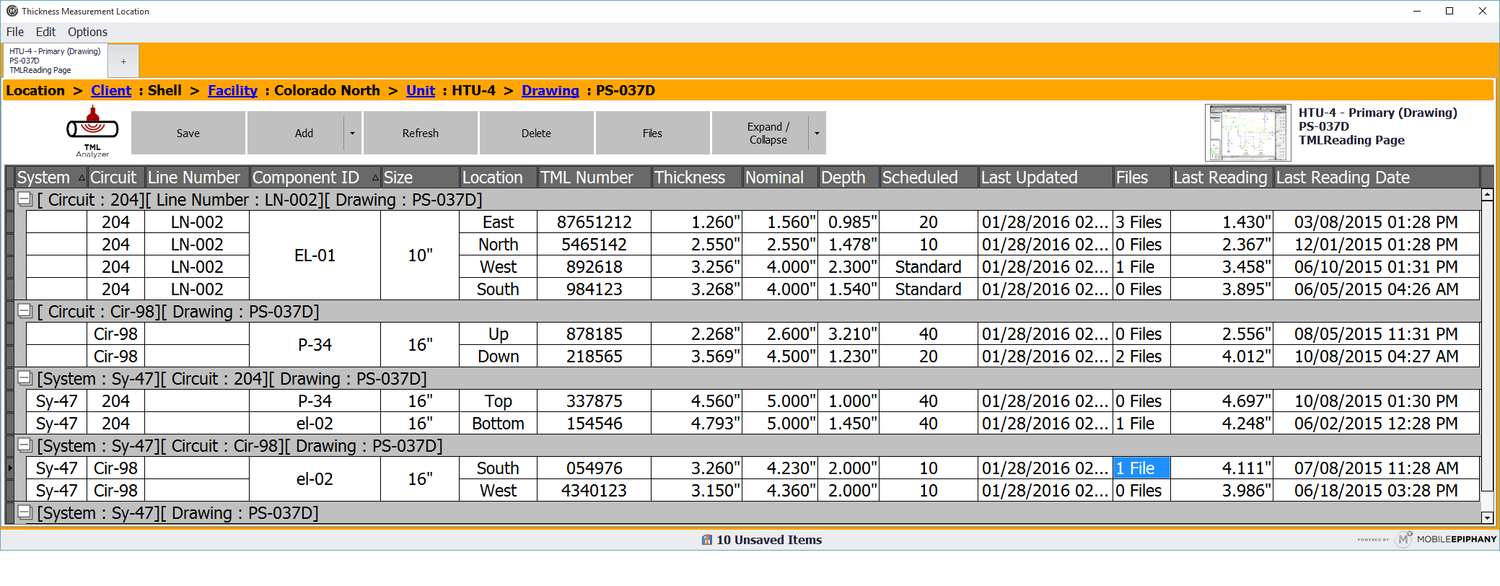Select the highlighted 1 File cell
Screen dimensions: 1500x586
(1141, 468)
